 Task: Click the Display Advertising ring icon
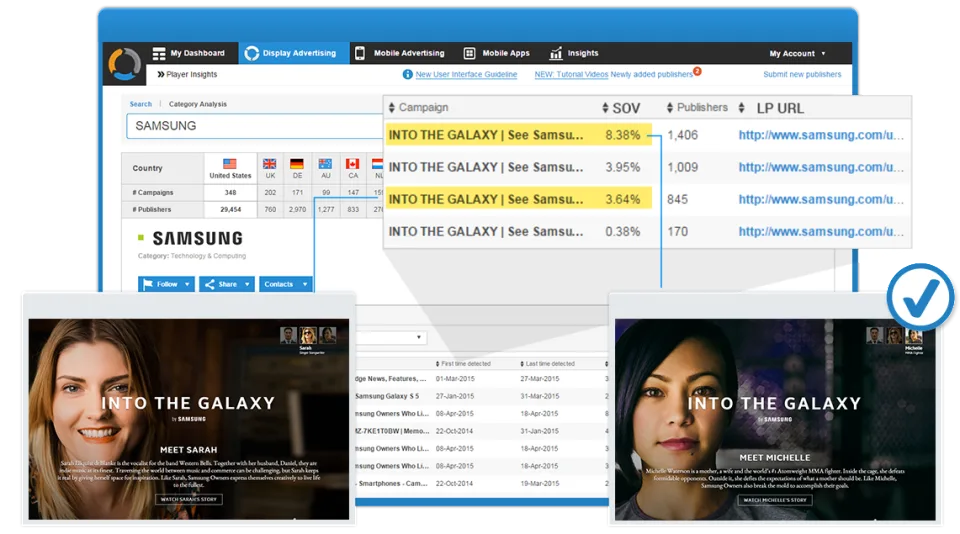tap(252, 53)
